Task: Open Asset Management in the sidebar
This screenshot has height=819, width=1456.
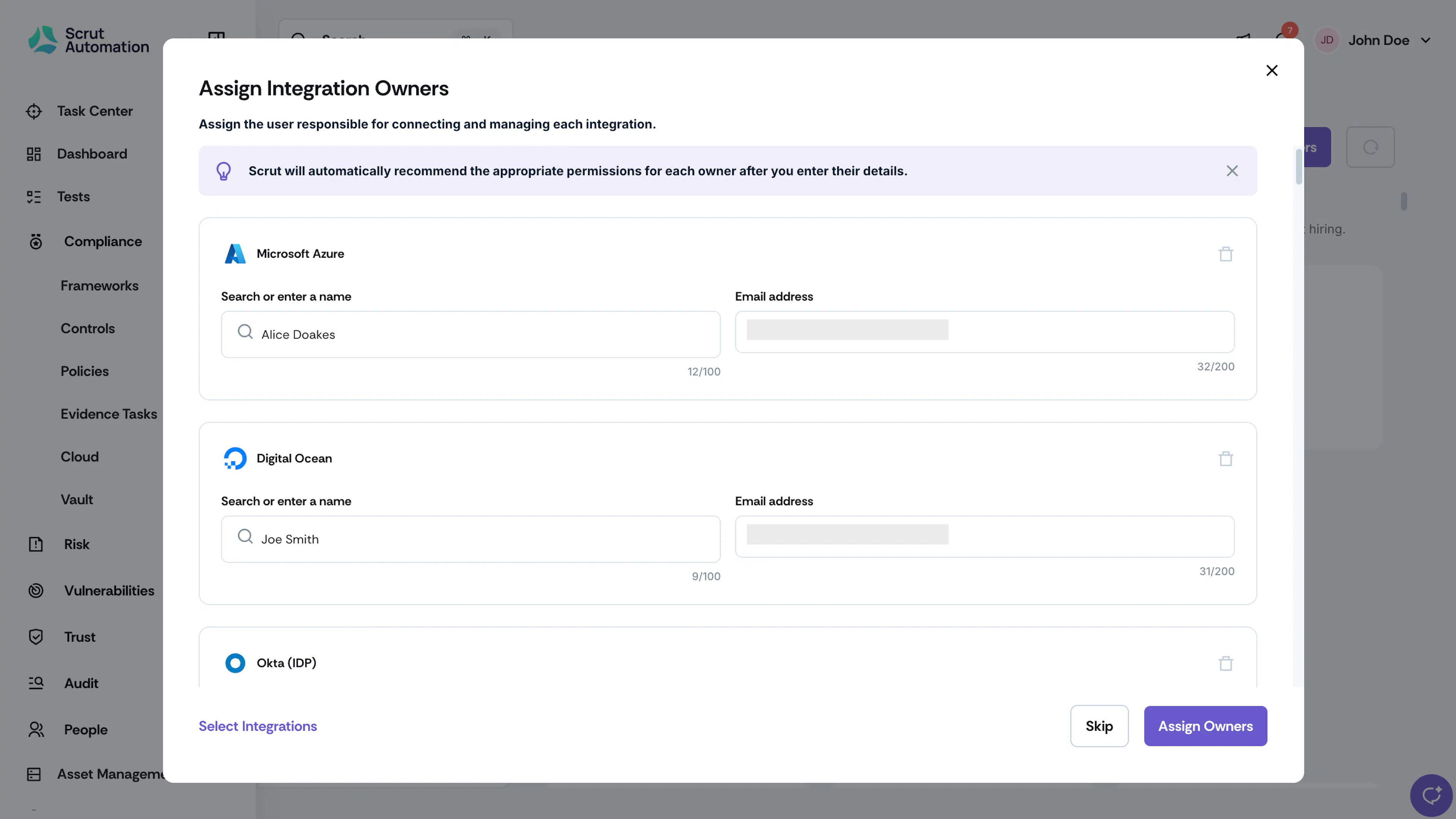Action: pyautogui.click(x=95, y=774)
